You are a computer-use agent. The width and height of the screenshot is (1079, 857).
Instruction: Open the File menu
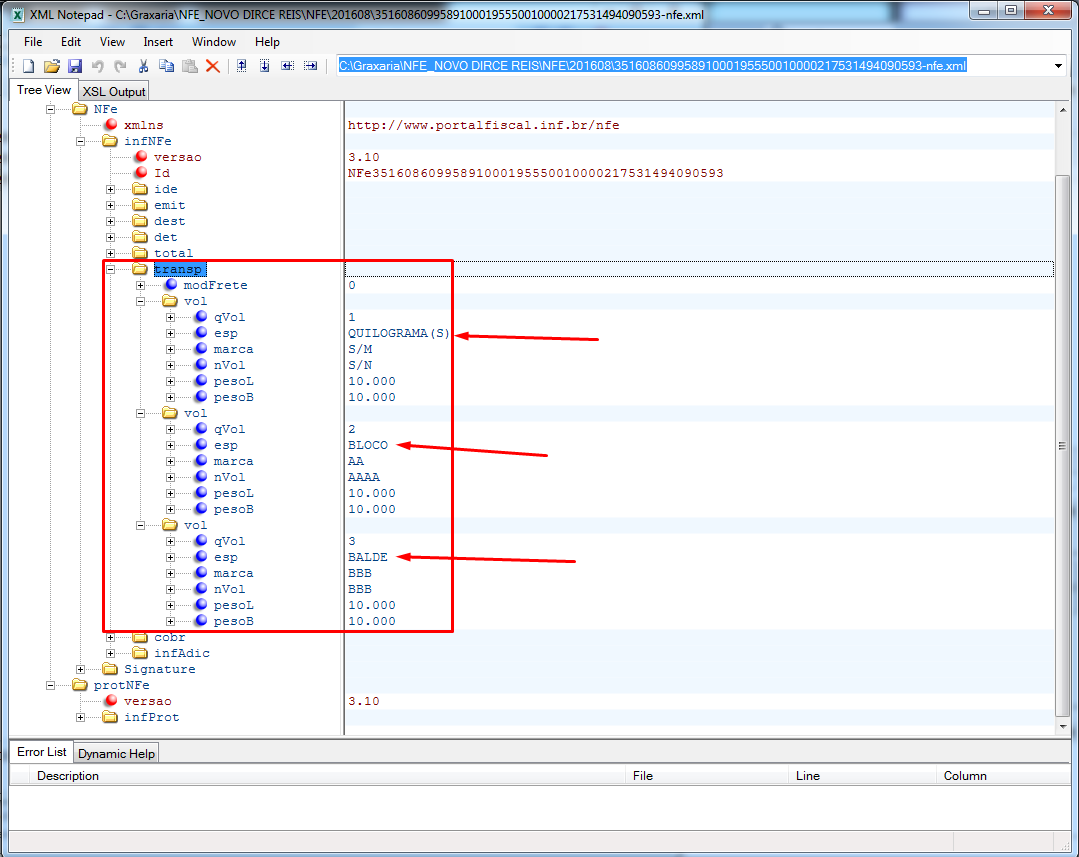[33, 42]
